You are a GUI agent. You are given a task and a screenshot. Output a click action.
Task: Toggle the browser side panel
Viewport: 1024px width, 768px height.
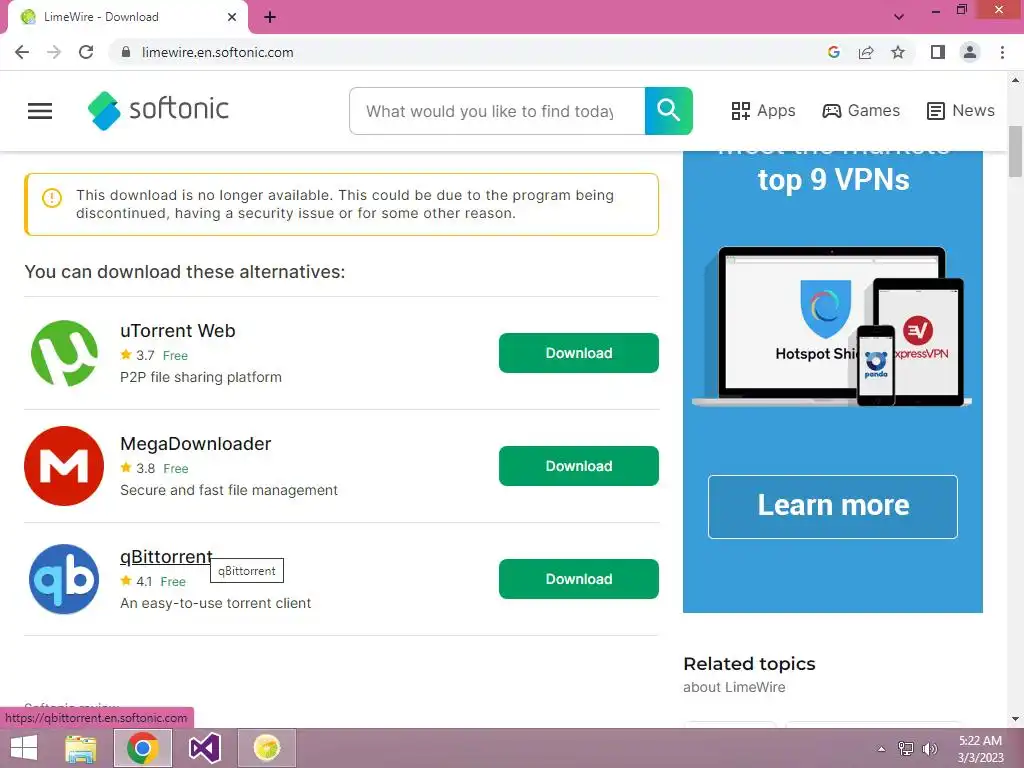coord(938,52)
